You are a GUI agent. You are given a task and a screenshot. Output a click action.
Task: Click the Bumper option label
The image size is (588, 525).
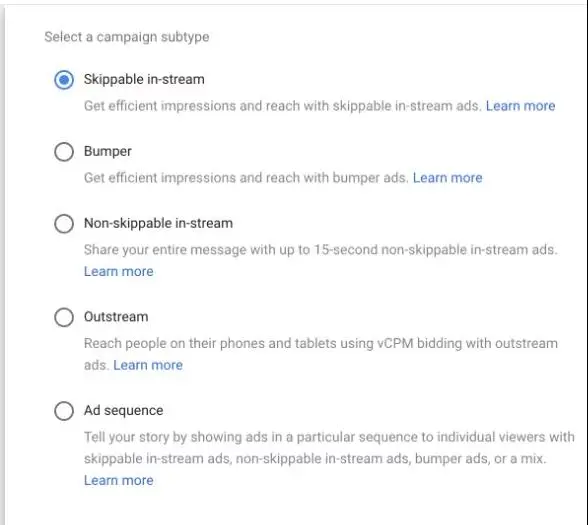pos(108,152)
